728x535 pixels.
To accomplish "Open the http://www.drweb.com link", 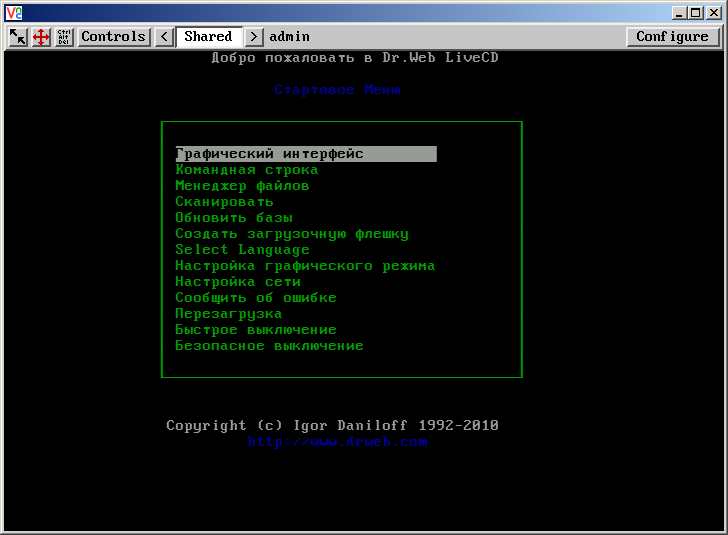I will (x=338, y=442).
